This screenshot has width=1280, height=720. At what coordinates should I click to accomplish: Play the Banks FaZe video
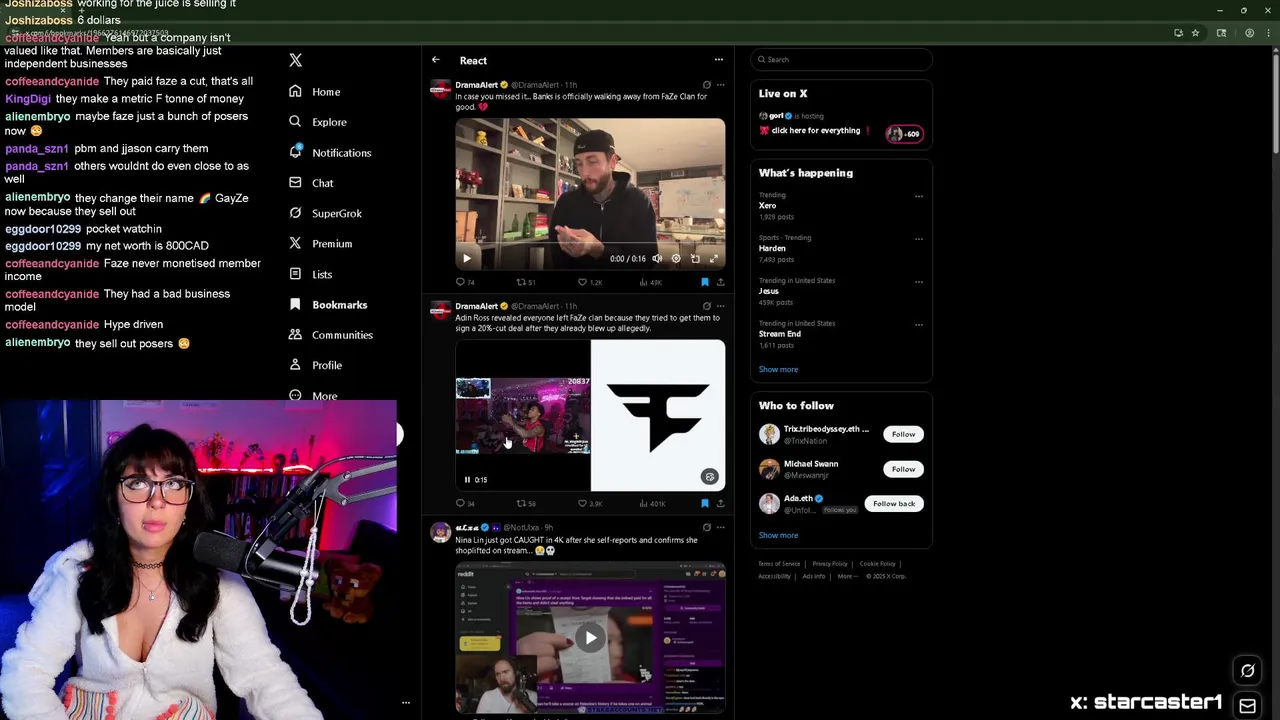[466, 259]
